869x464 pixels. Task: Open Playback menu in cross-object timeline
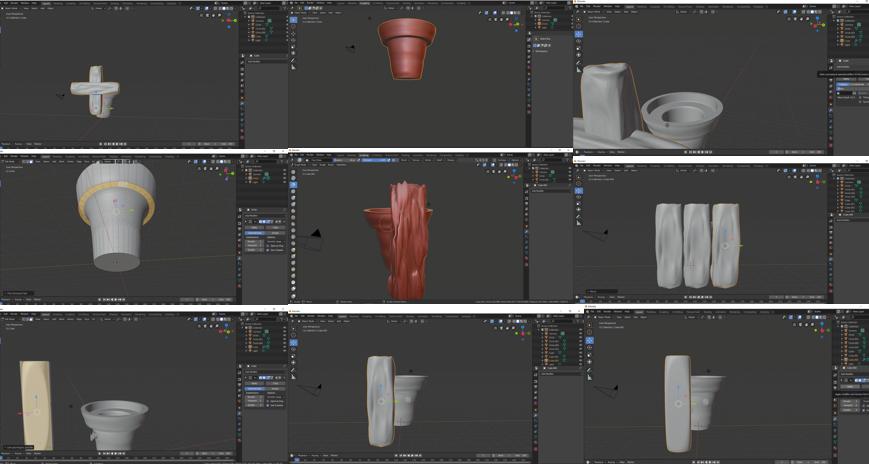point(6,144)
